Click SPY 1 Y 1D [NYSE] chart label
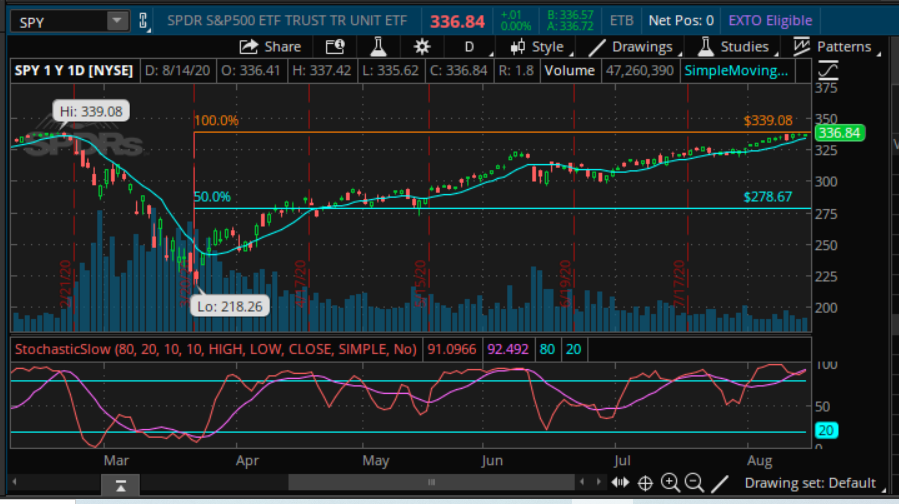 [74, 71]
